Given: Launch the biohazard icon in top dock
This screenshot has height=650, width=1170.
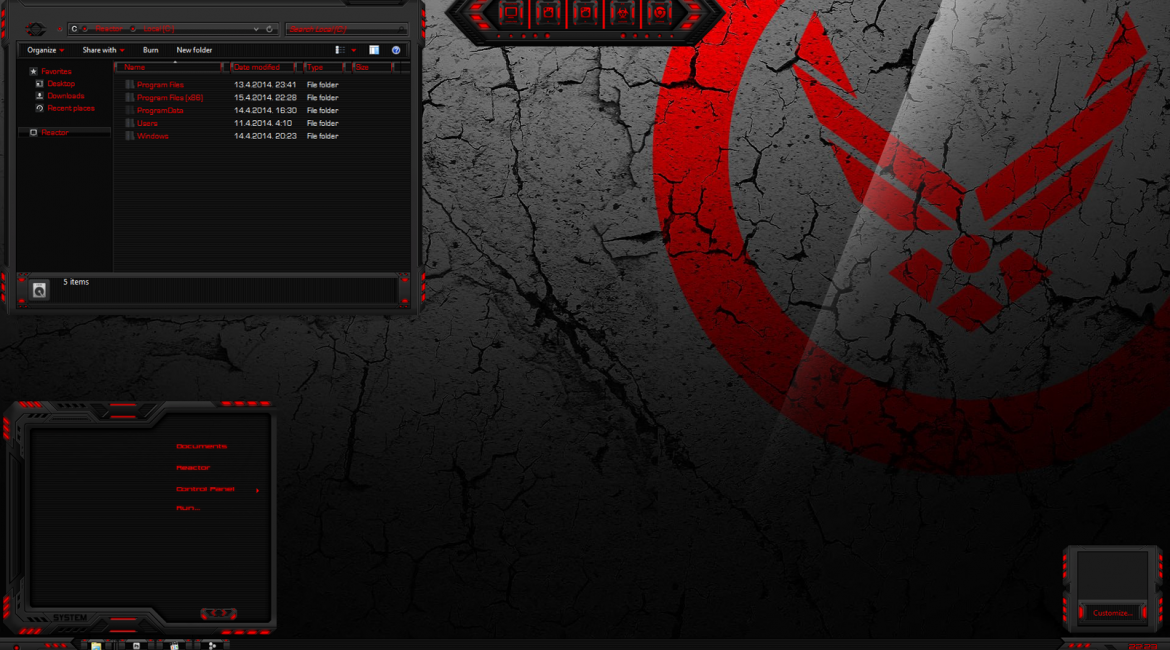Looking at the screenshot, I should (622, 13).
